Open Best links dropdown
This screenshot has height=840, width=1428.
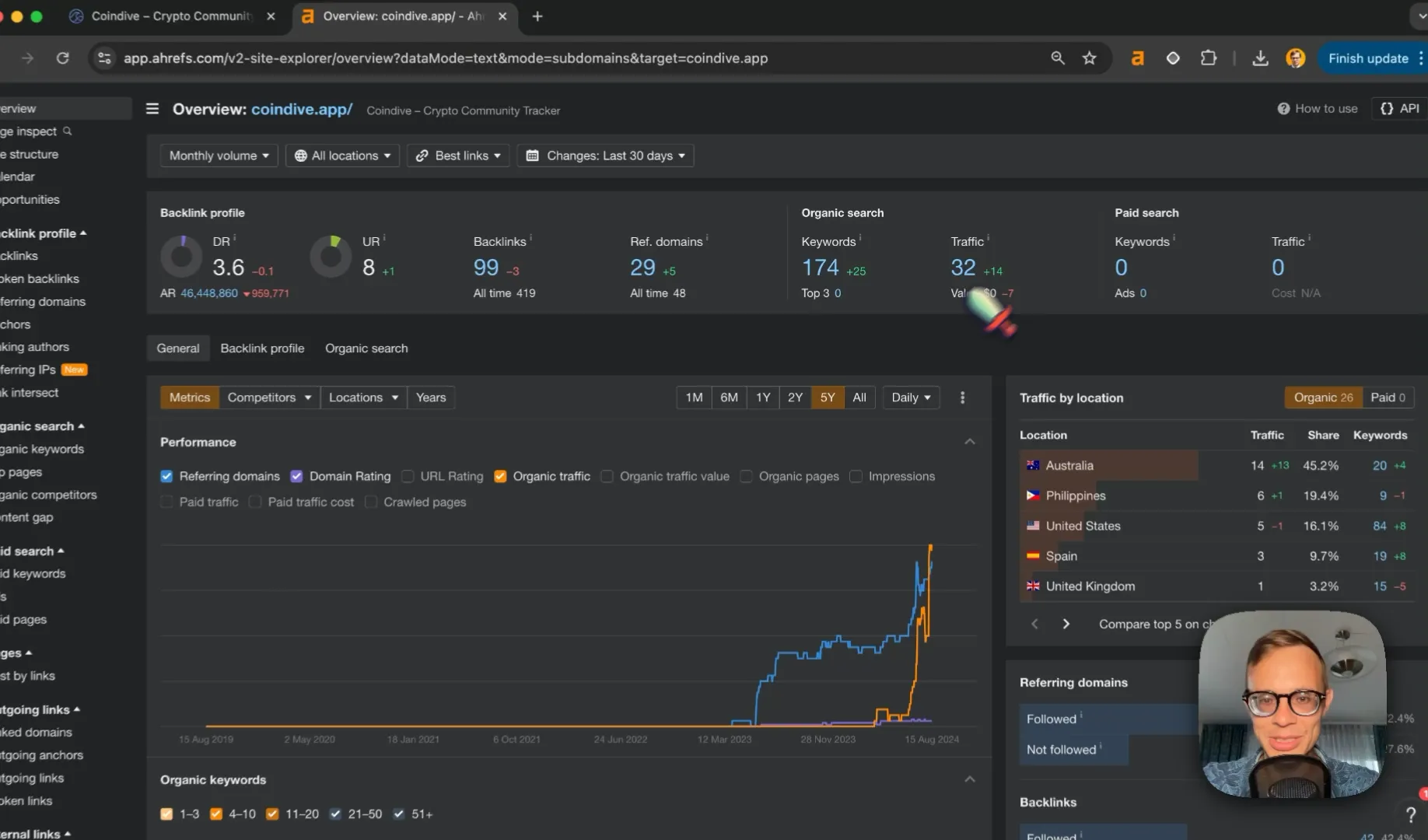pos(458,156)
